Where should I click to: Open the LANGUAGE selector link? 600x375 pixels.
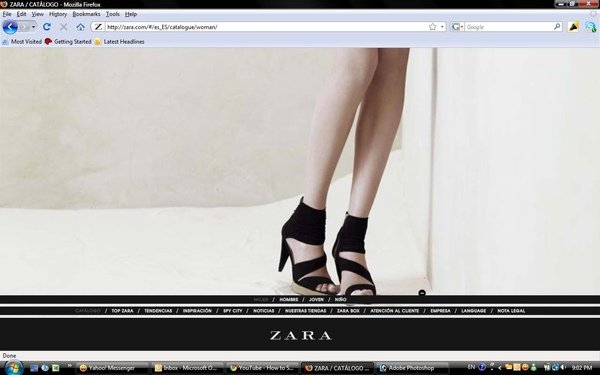click(x=473, y=311)
